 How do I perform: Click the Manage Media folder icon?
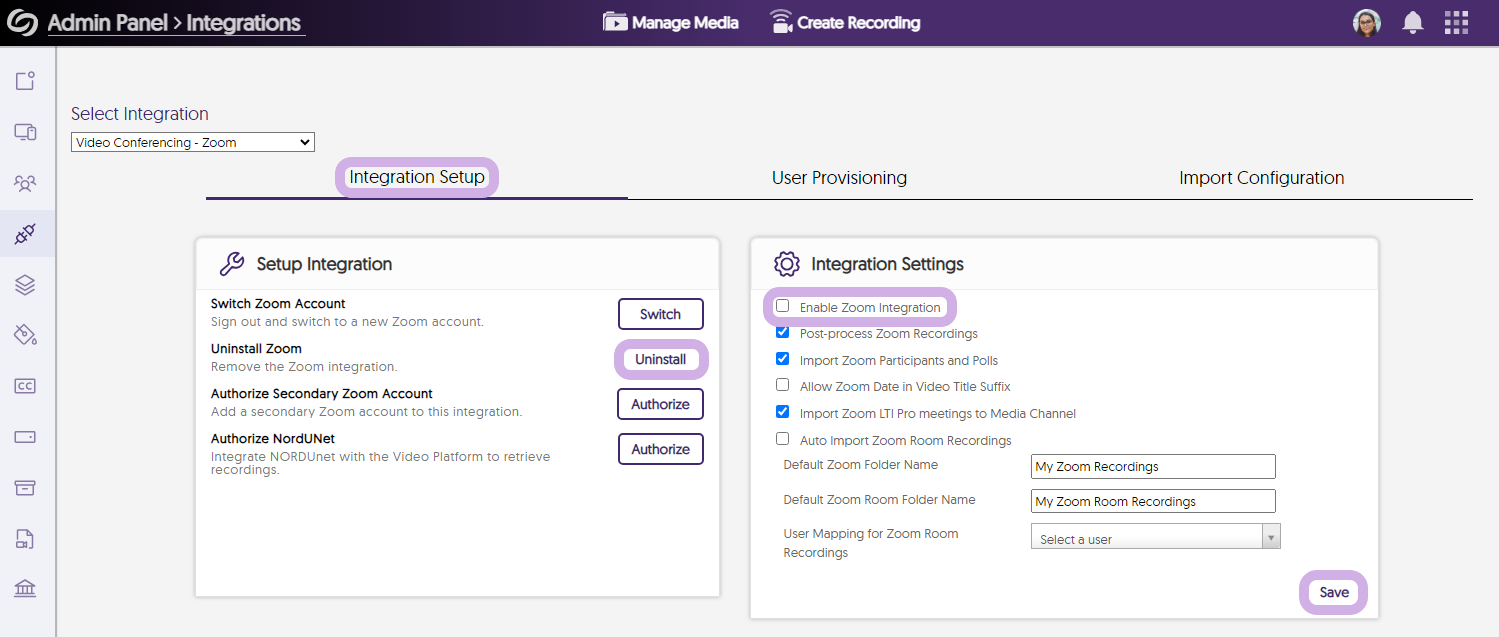pos(615,22)
